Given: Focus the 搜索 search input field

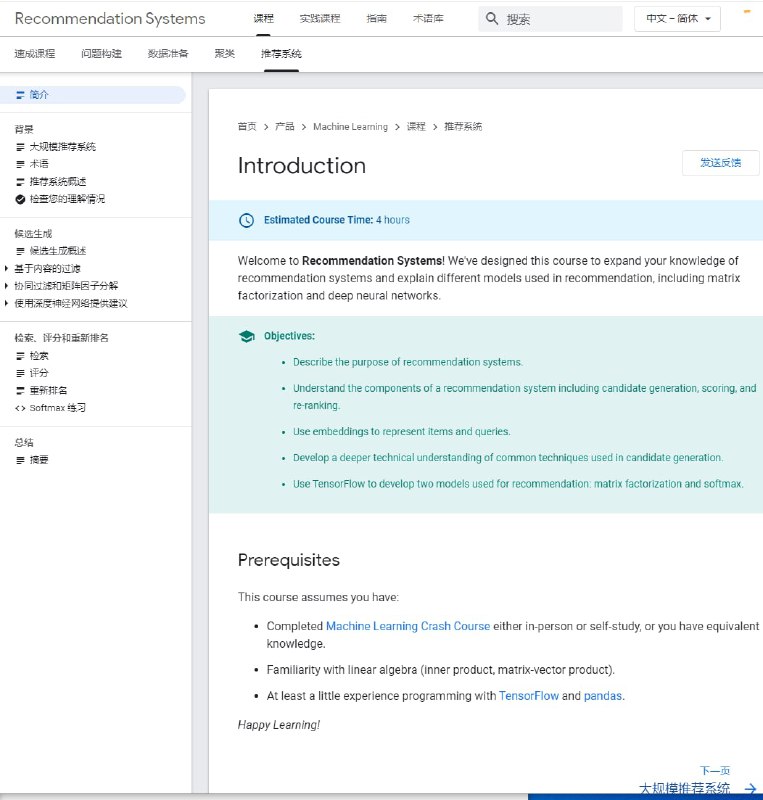Looking at the screenshot, I should click(550, 19).
